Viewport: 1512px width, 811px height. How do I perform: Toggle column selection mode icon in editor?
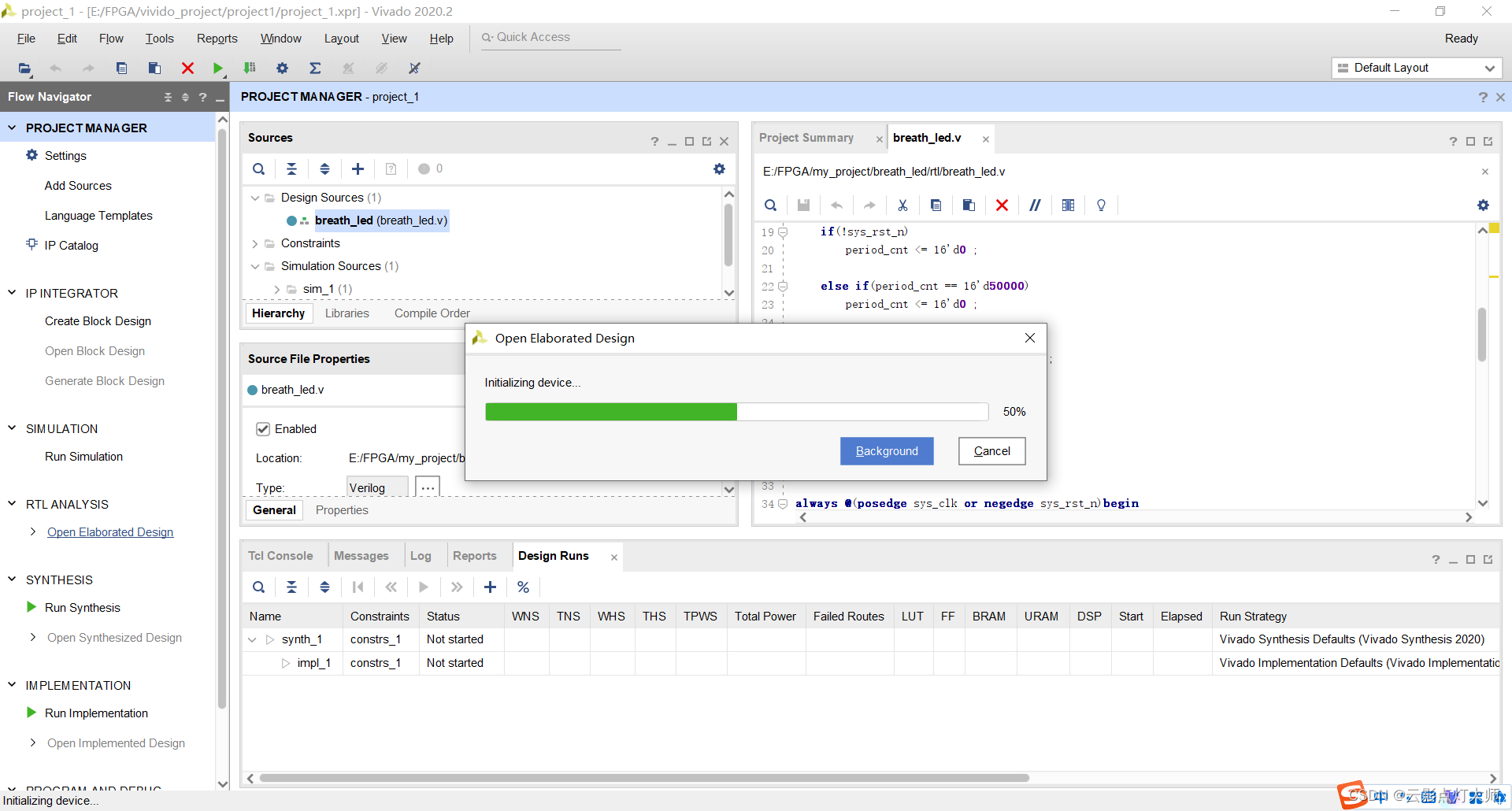(x=1068, y=206)
